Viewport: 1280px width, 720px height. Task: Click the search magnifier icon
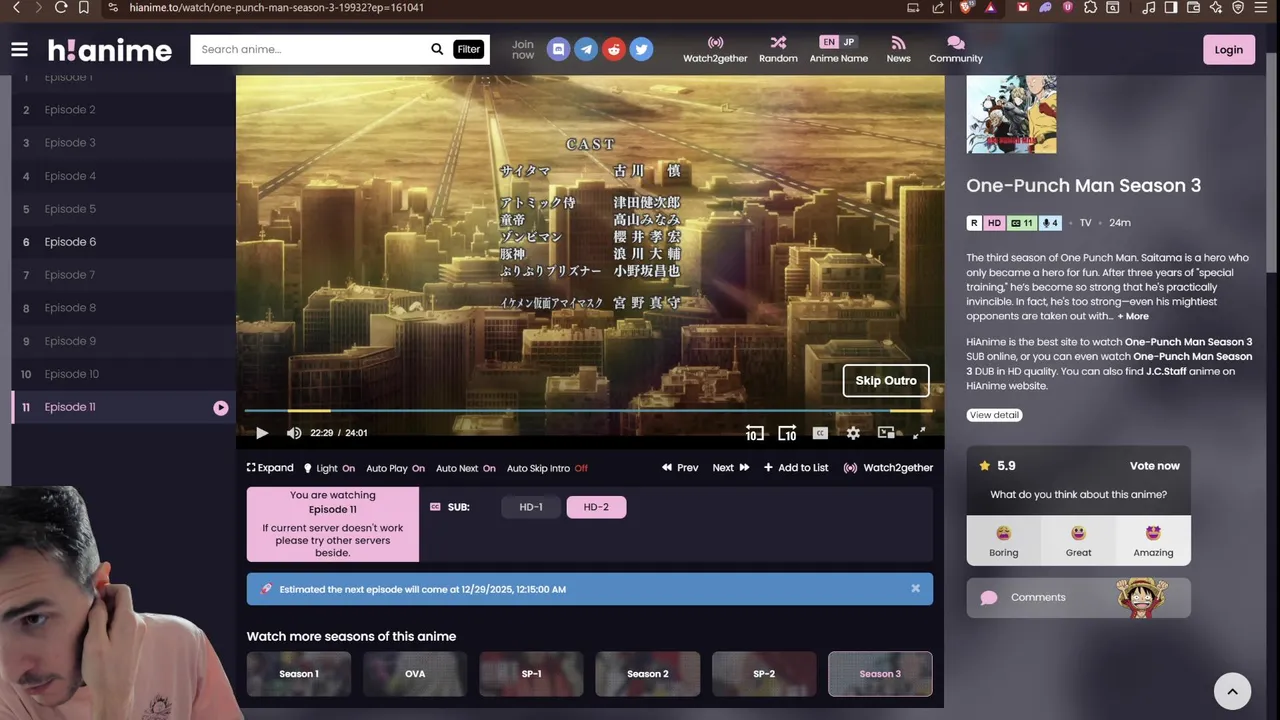coord(437,49)
